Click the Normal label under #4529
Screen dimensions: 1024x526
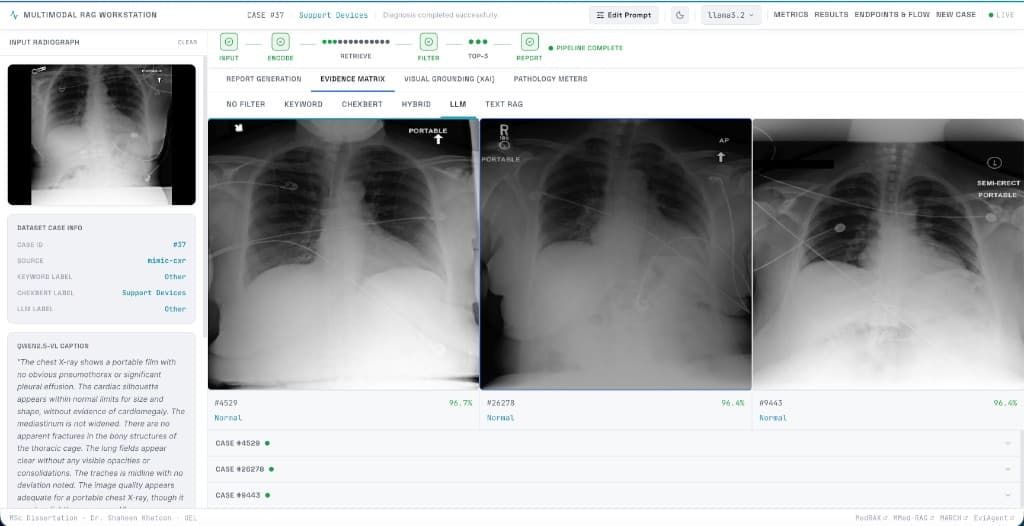pos(228,418)
